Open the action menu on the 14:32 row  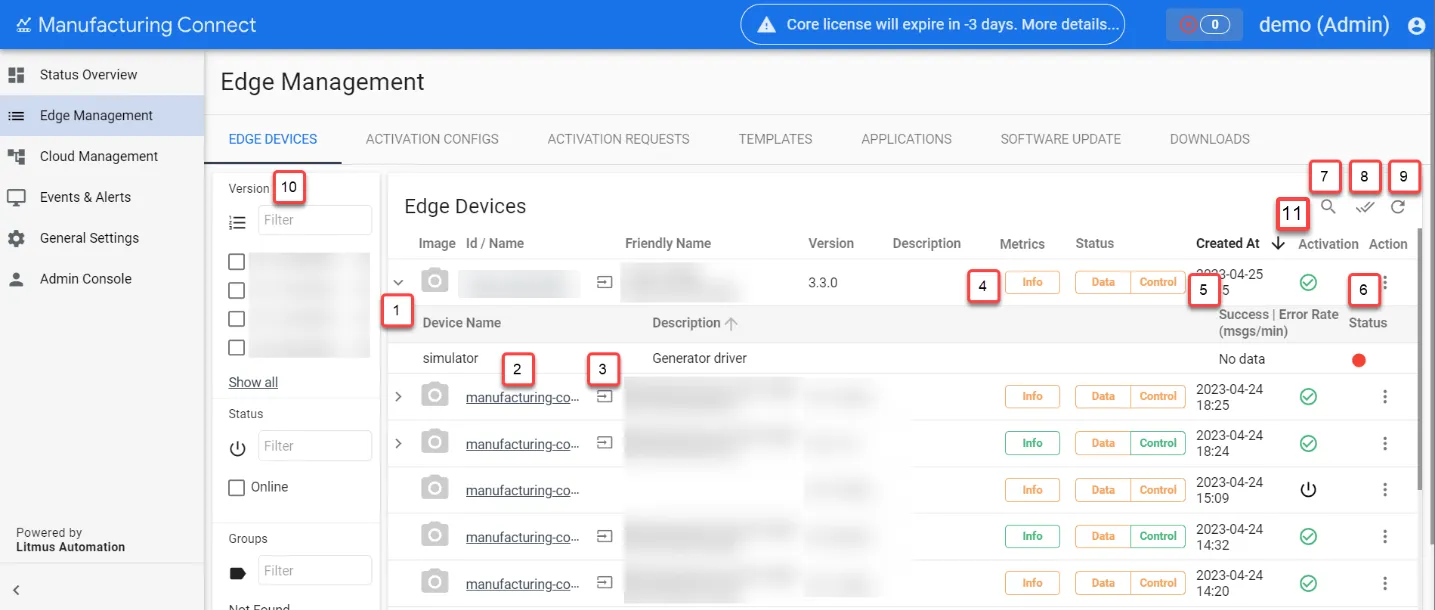1385,537
